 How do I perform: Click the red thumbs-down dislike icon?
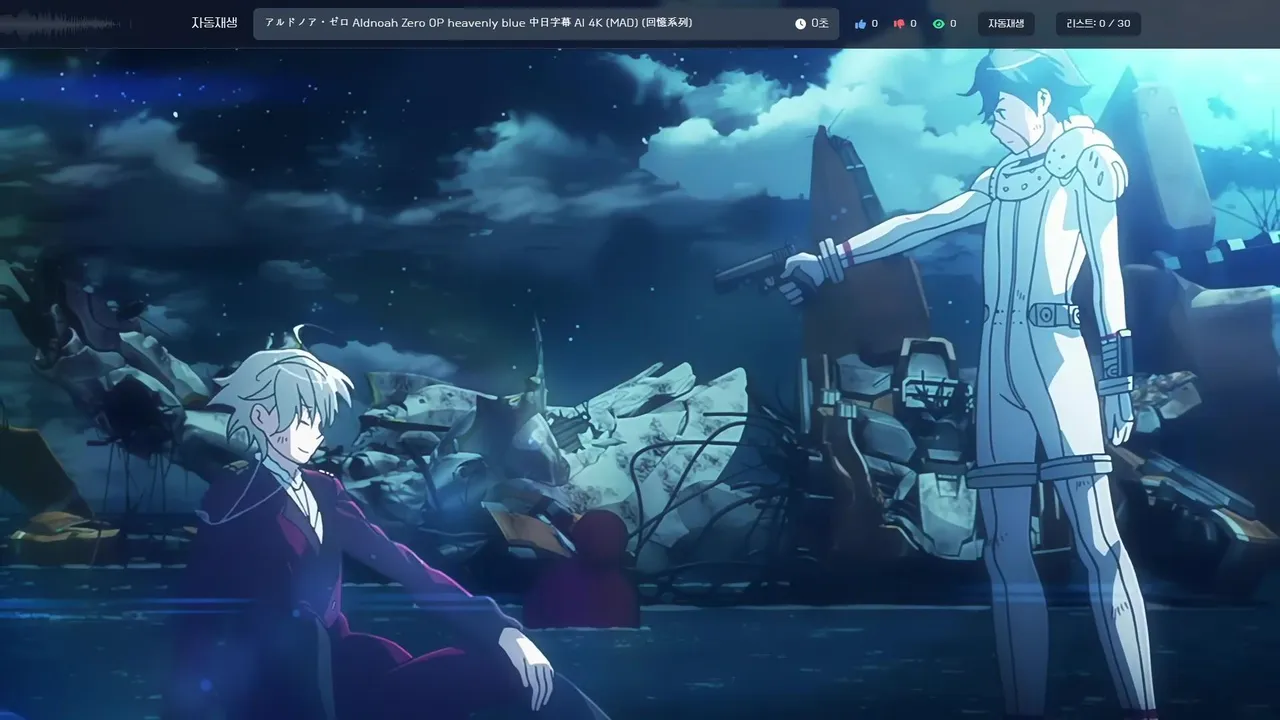pyautogui.click(x=899, y=24)
